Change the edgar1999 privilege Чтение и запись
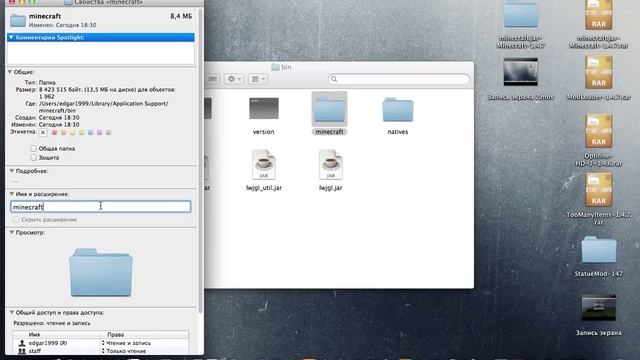 [x=126, y=343]
